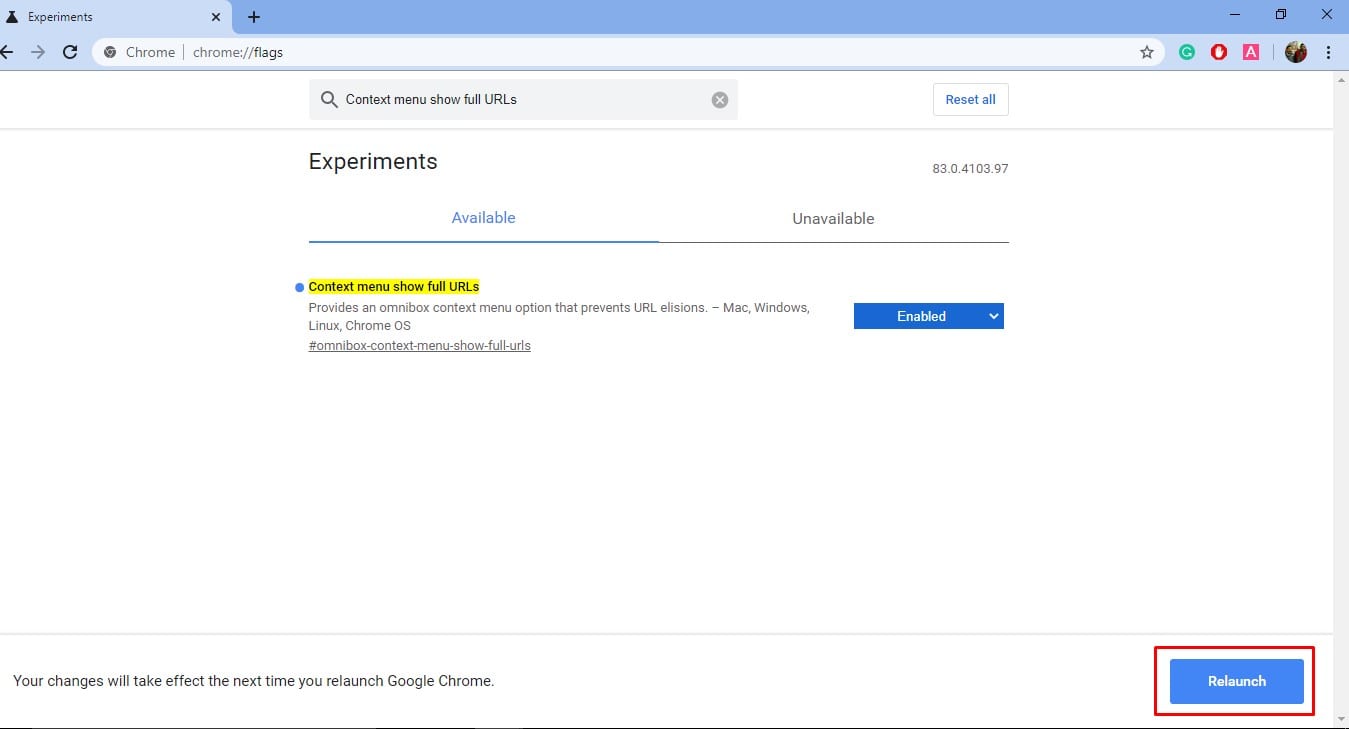Open the Chrome profile avatar
This screenshot has height=729, width=1349.
tap(1294, 51)
